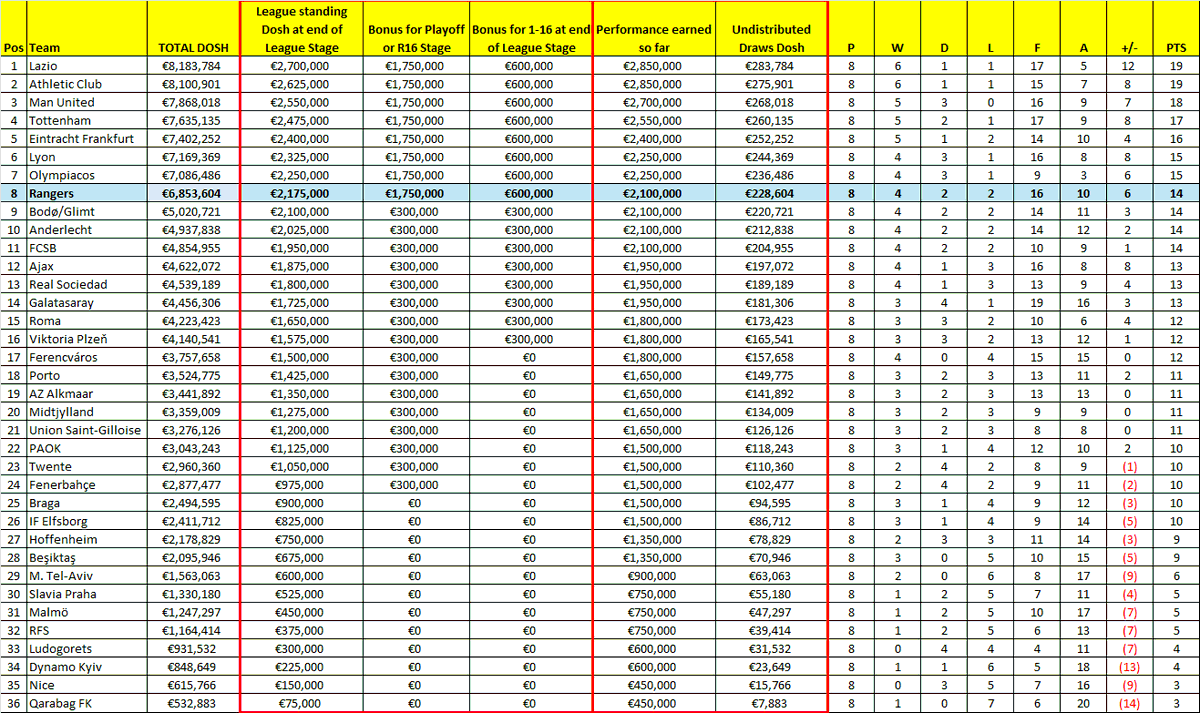Click the Anderlecht team cell
Viewport: 1200px width, 713px height.
(87, 229)
